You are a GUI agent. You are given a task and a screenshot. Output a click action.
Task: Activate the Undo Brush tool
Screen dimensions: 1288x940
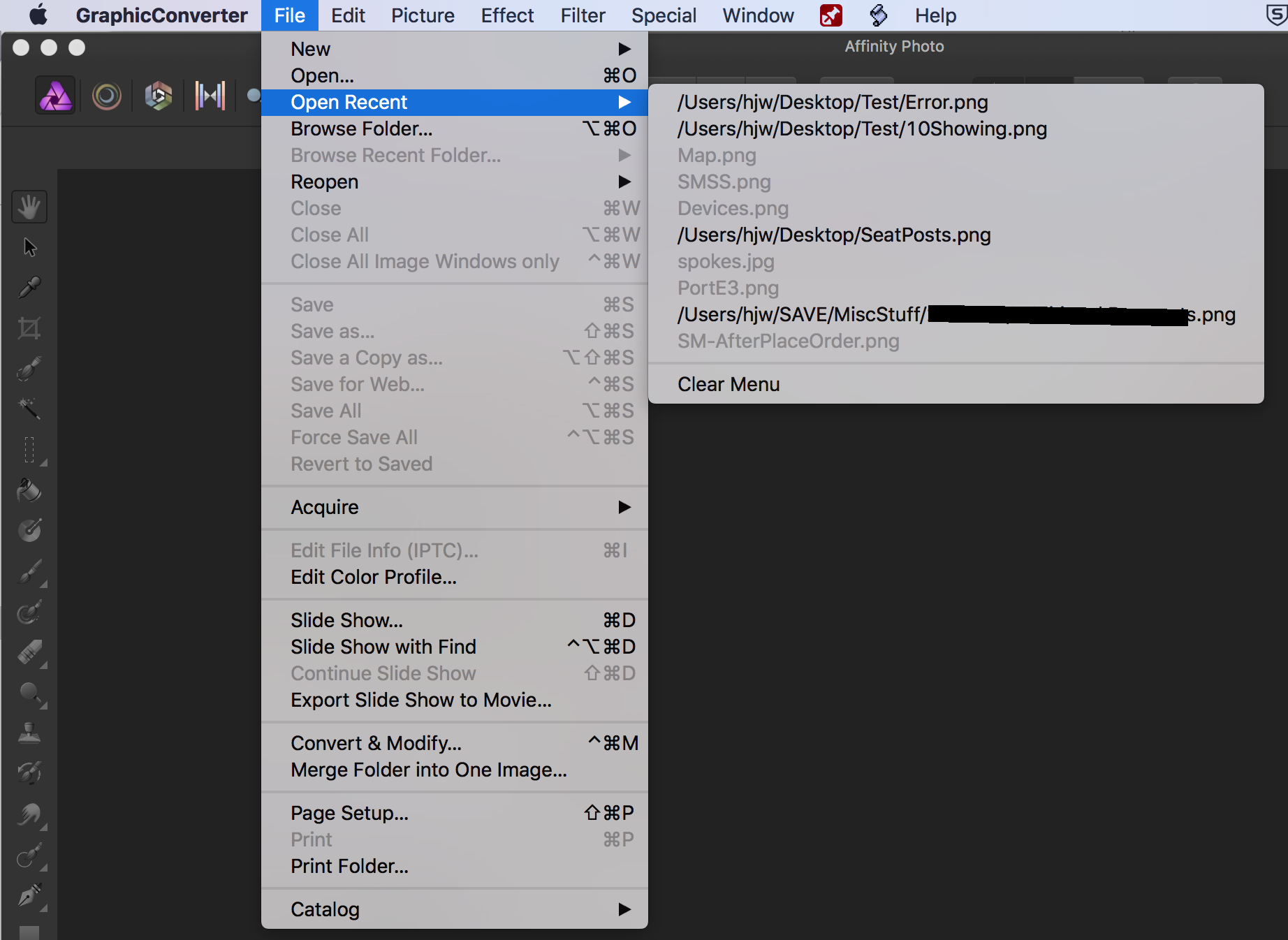coord(29,773)
